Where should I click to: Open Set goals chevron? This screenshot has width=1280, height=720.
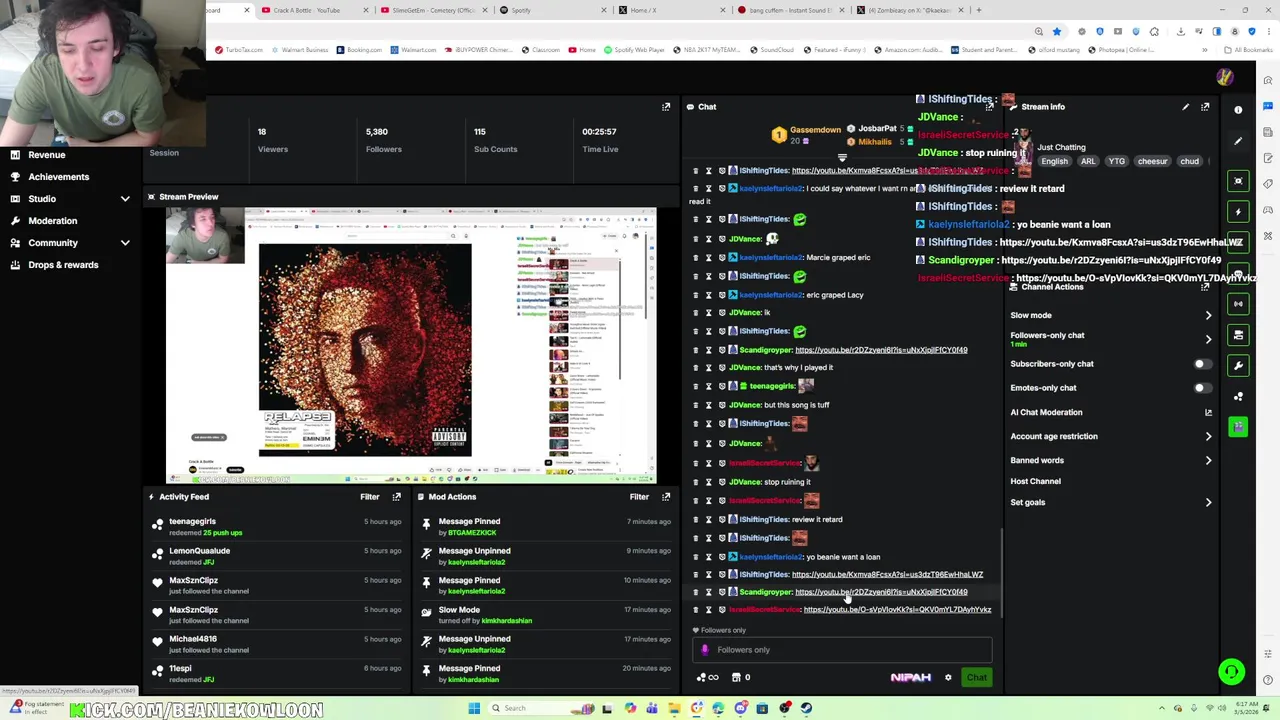pos(1208,503)
